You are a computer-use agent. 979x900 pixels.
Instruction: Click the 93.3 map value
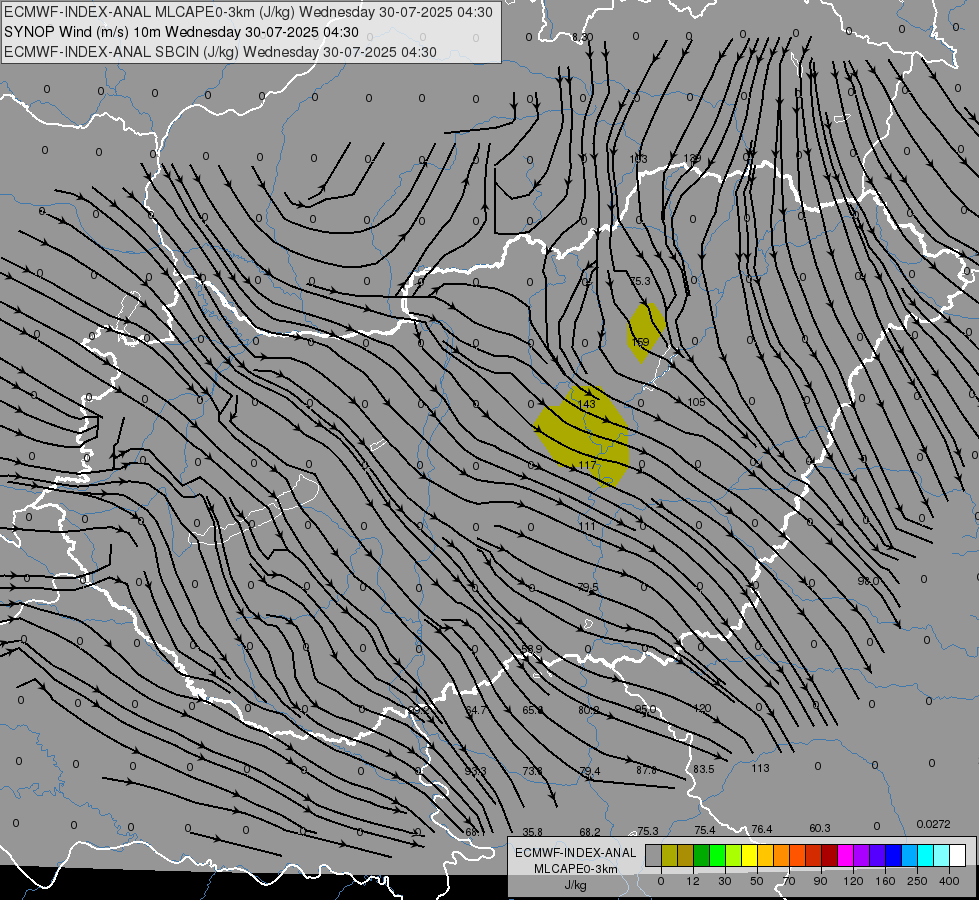475,771
